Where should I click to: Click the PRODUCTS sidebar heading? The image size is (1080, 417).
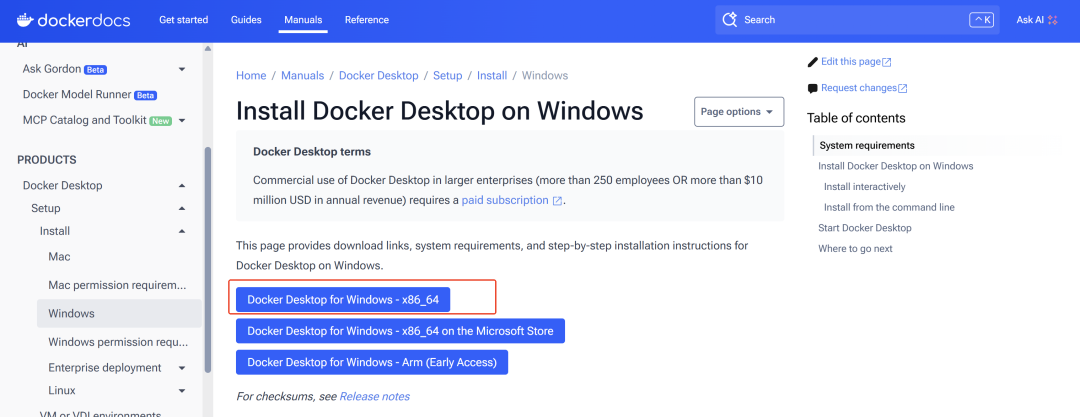click(x=47, y=160)
